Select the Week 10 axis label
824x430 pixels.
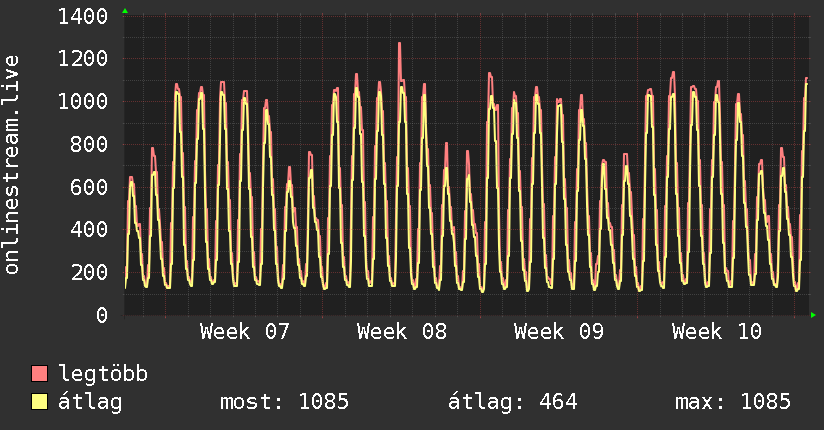[x=717, y=332]
